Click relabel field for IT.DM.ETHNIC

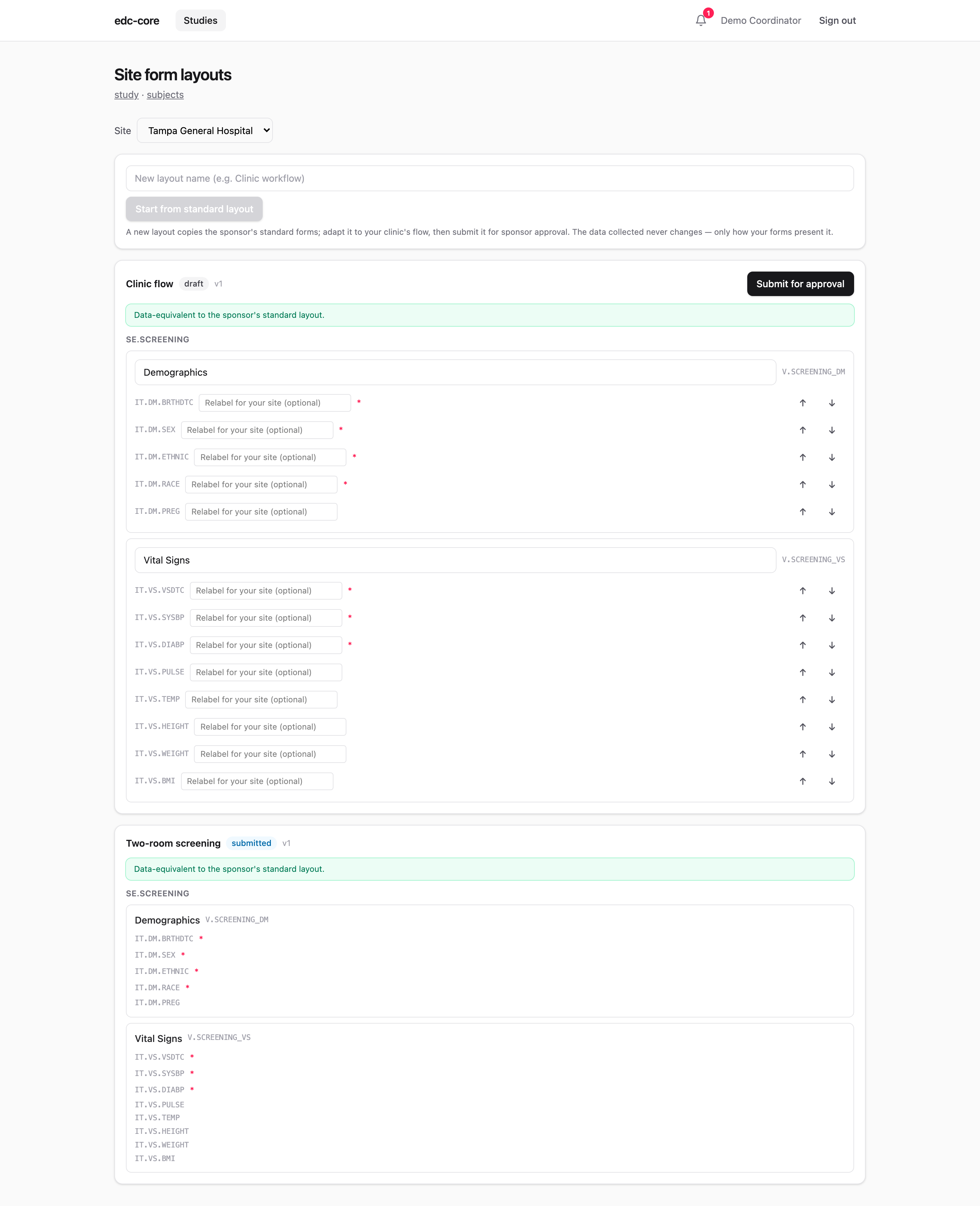click(x=270, y=457)
